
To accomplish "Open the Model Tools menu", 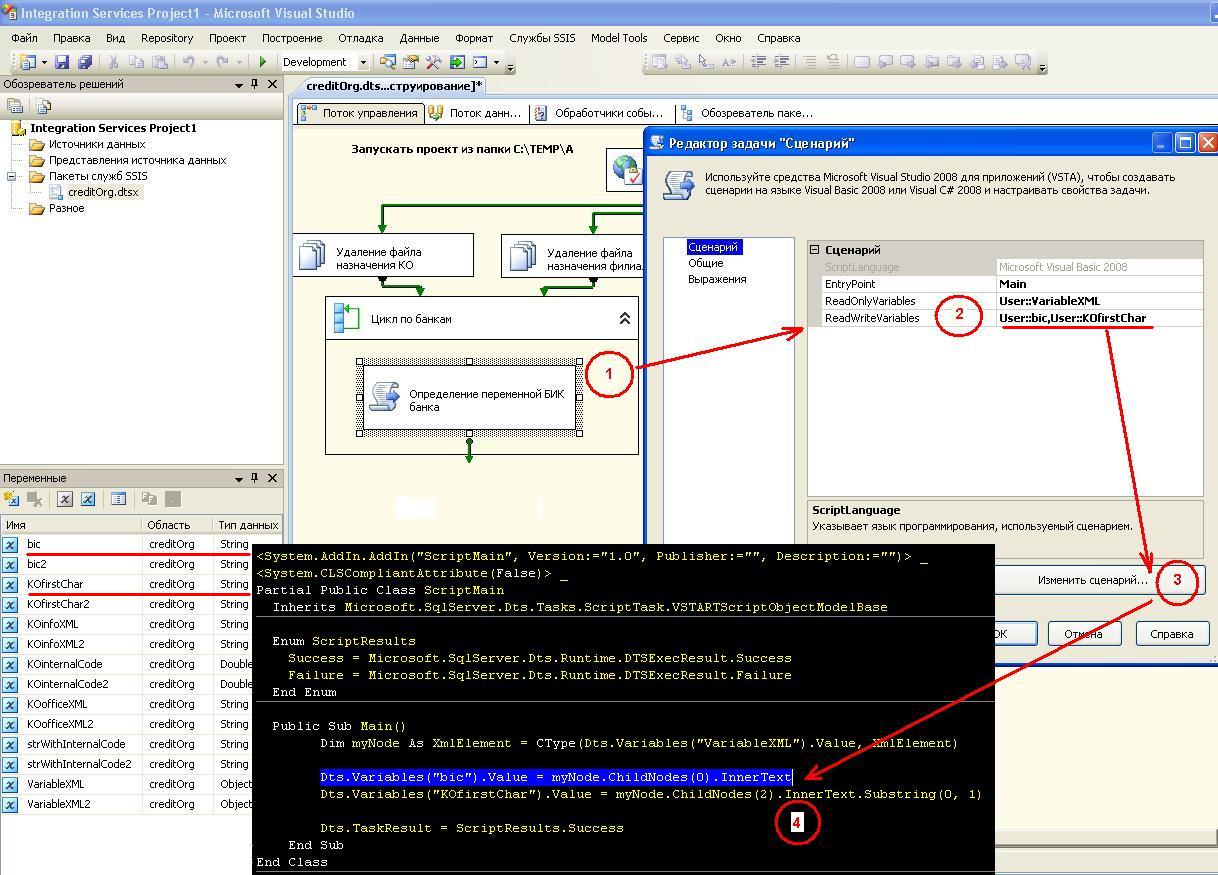I will click(x=619, y=38).
